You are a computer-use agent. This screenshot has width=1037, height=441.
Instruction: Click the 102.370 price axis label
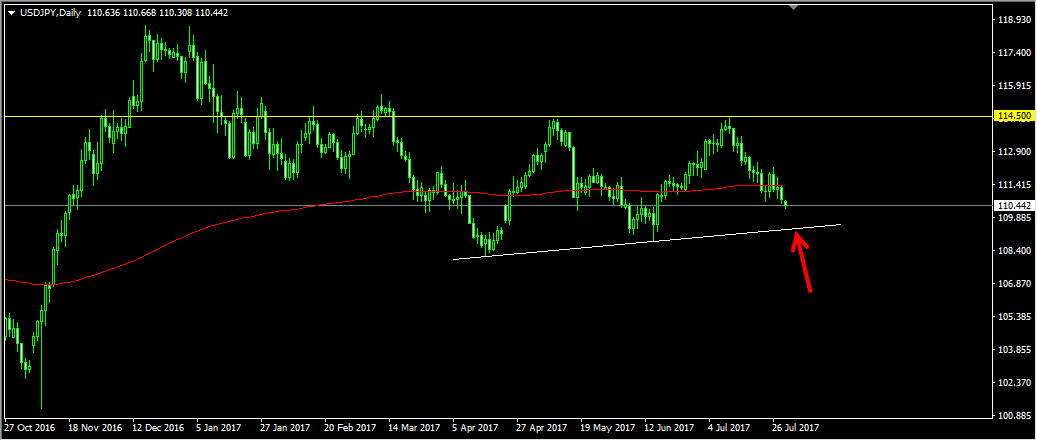pyautogui.click(x=1015, y=383)
